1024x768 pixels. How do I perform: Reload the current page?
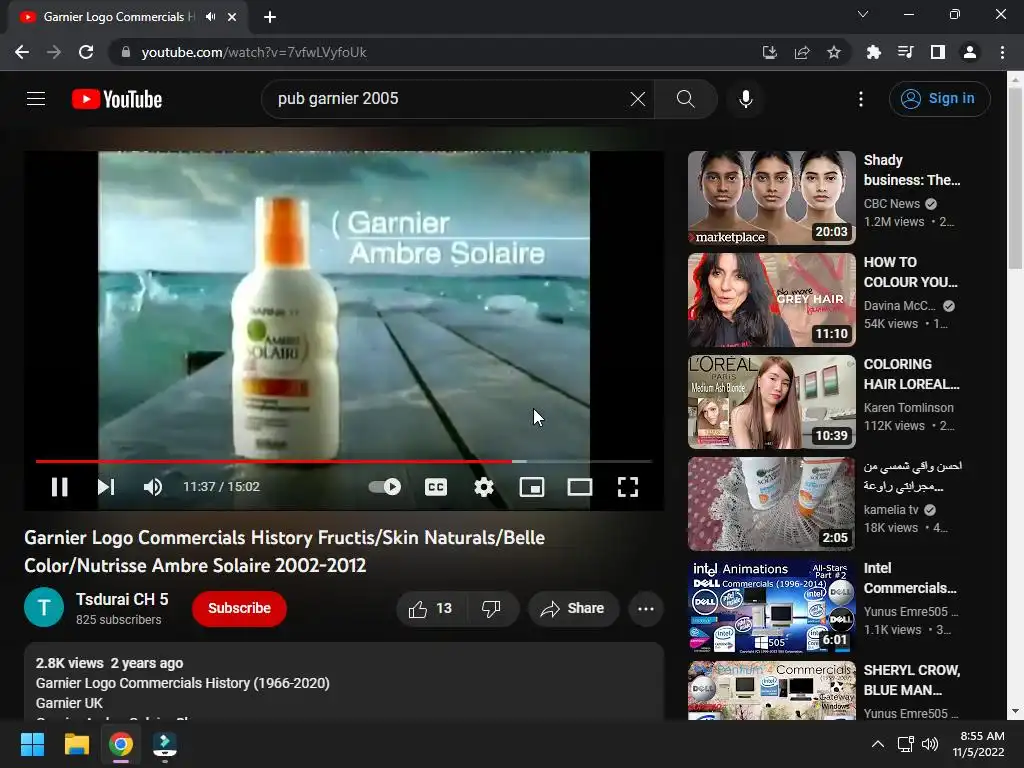coord(86,52)
